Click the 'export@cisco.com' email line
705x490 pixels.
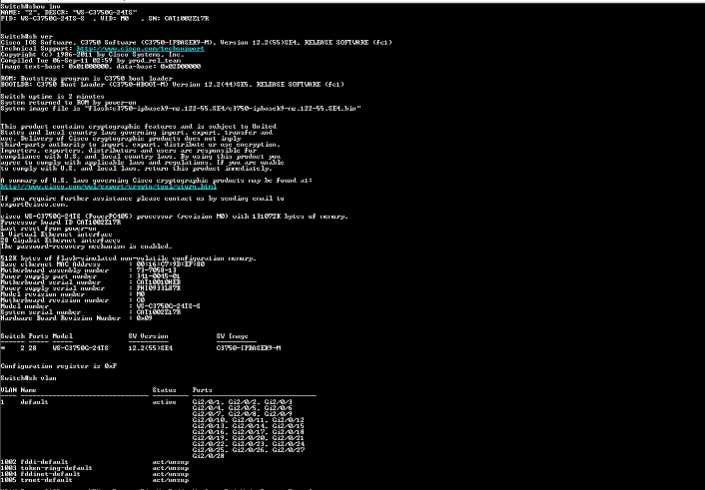[x=34, y=204]
